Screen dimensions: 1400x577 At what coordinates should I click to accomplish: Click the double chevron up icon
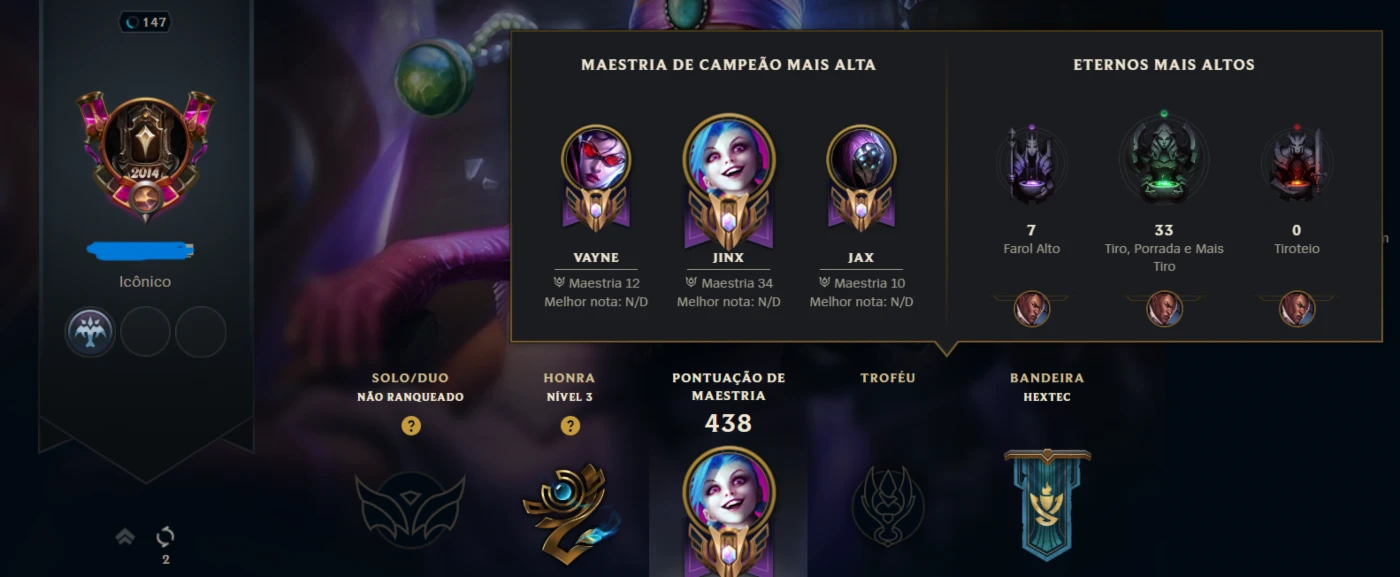125,537
